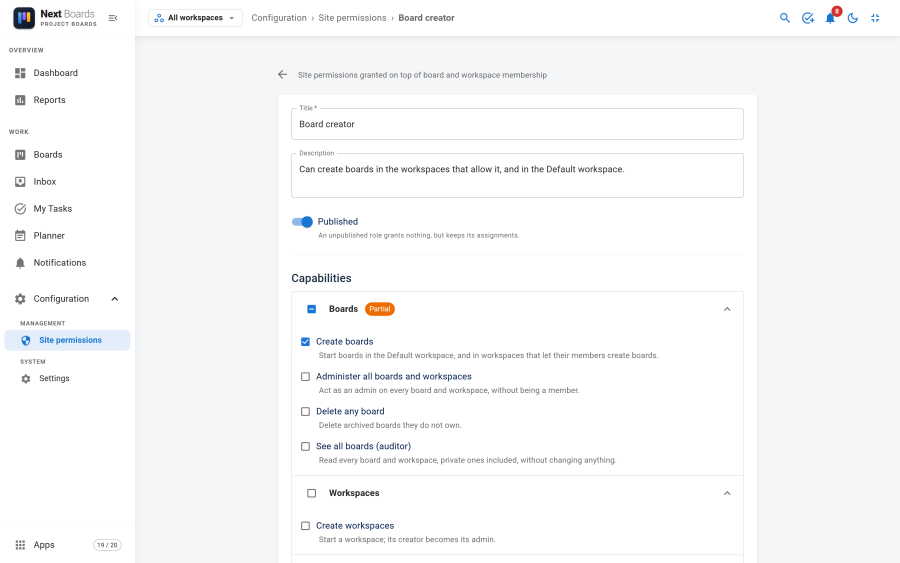This screenshot has height=563, width=900.
Task: Check Create workspaces capability
Action: click(305, 526)
